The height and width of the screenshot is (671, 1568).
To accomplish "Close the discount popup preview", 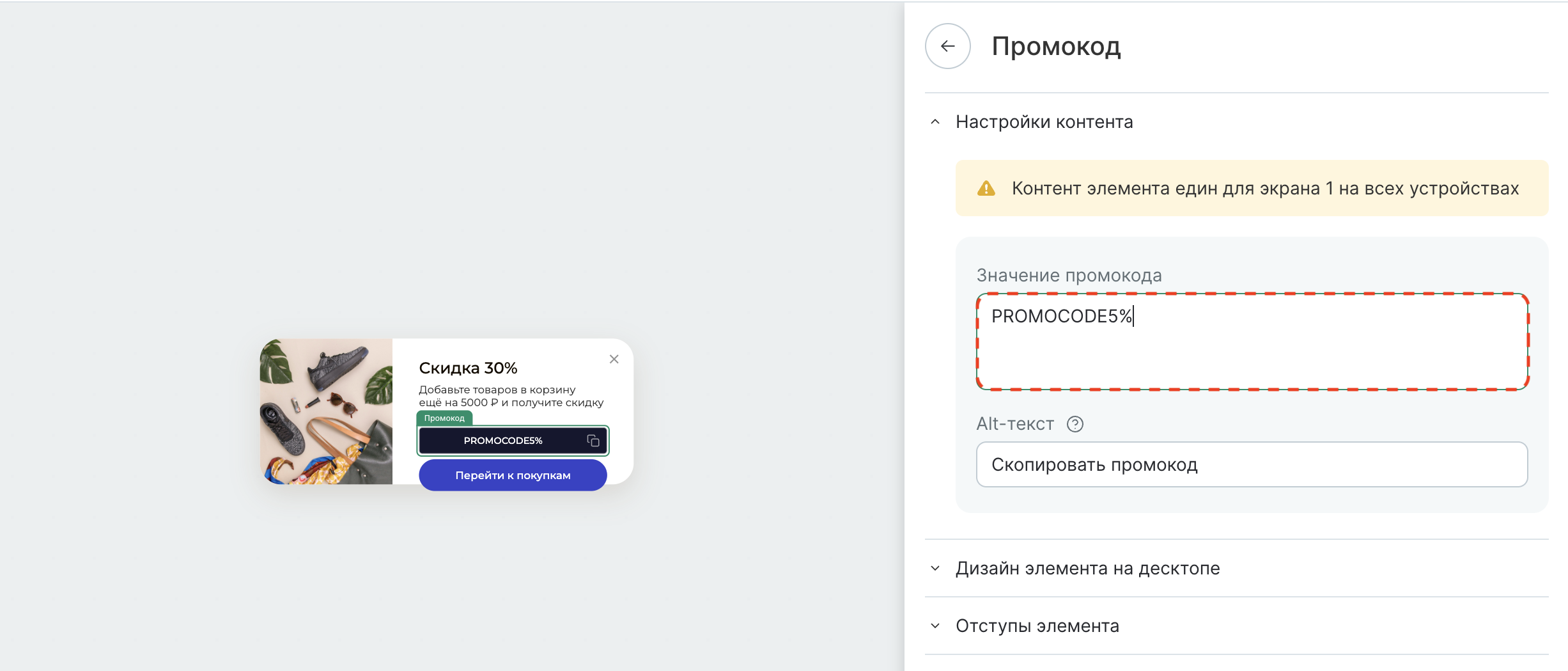I will tap(614, 359).
